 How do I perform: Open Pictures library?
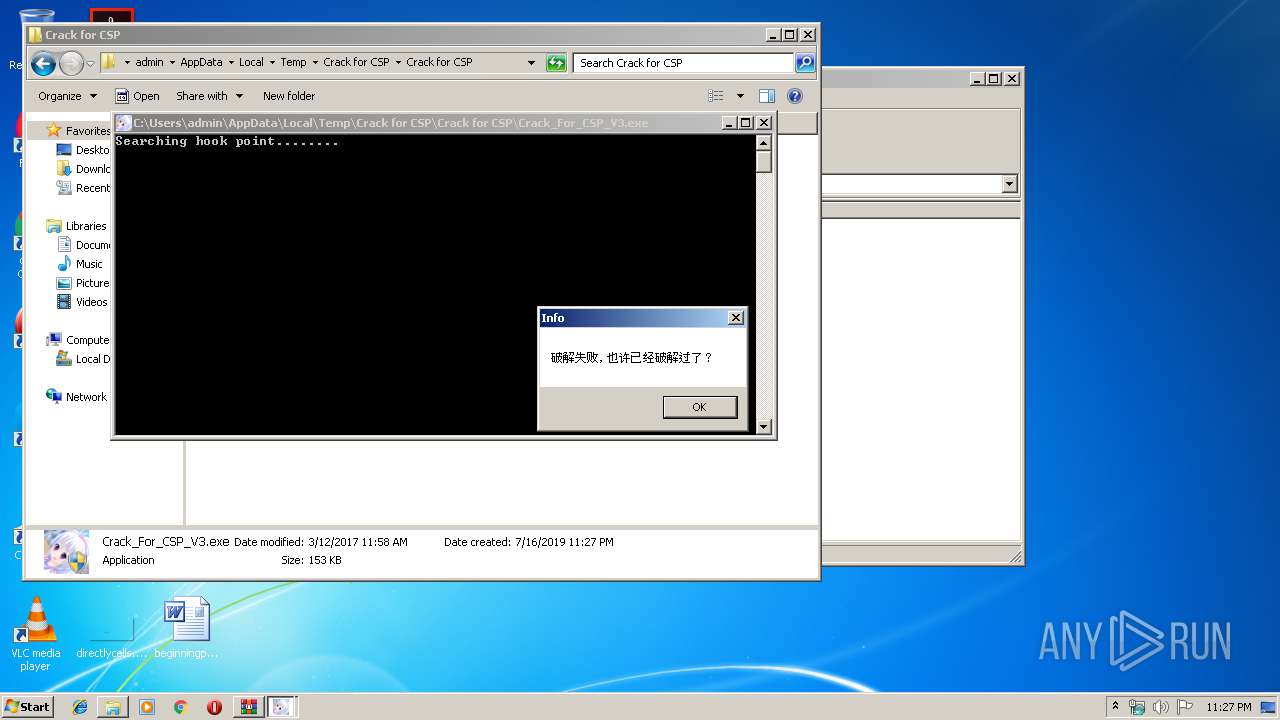coord(84,283)
